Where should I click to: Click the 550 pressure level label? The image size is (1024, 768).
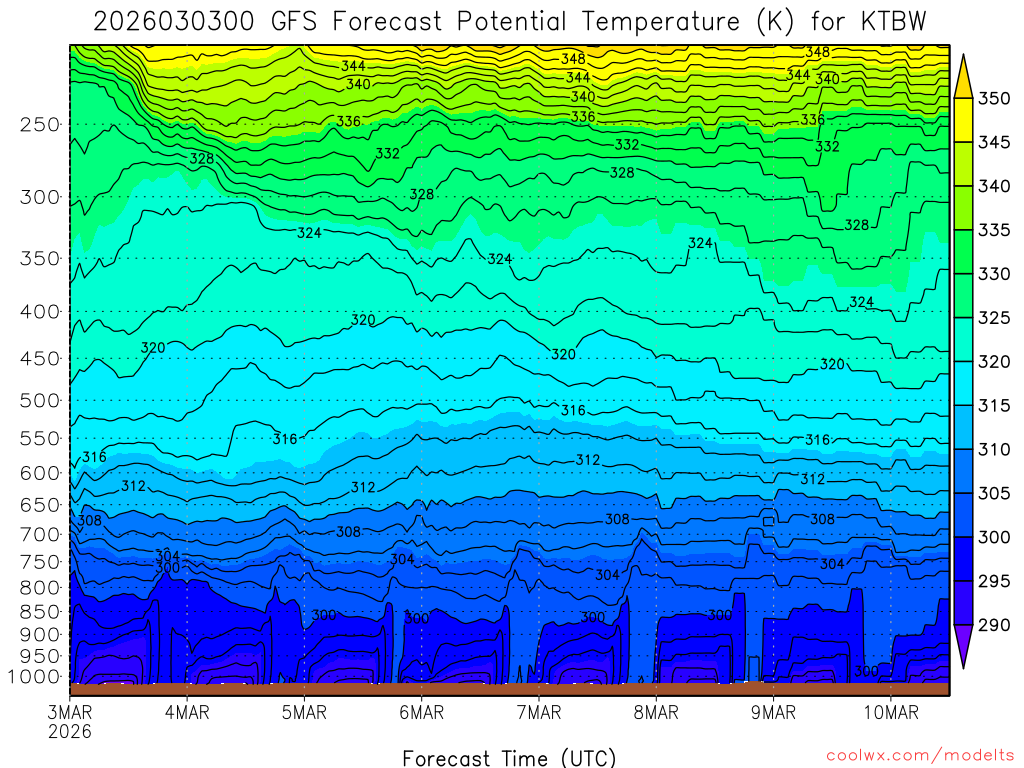click(40, 438)
